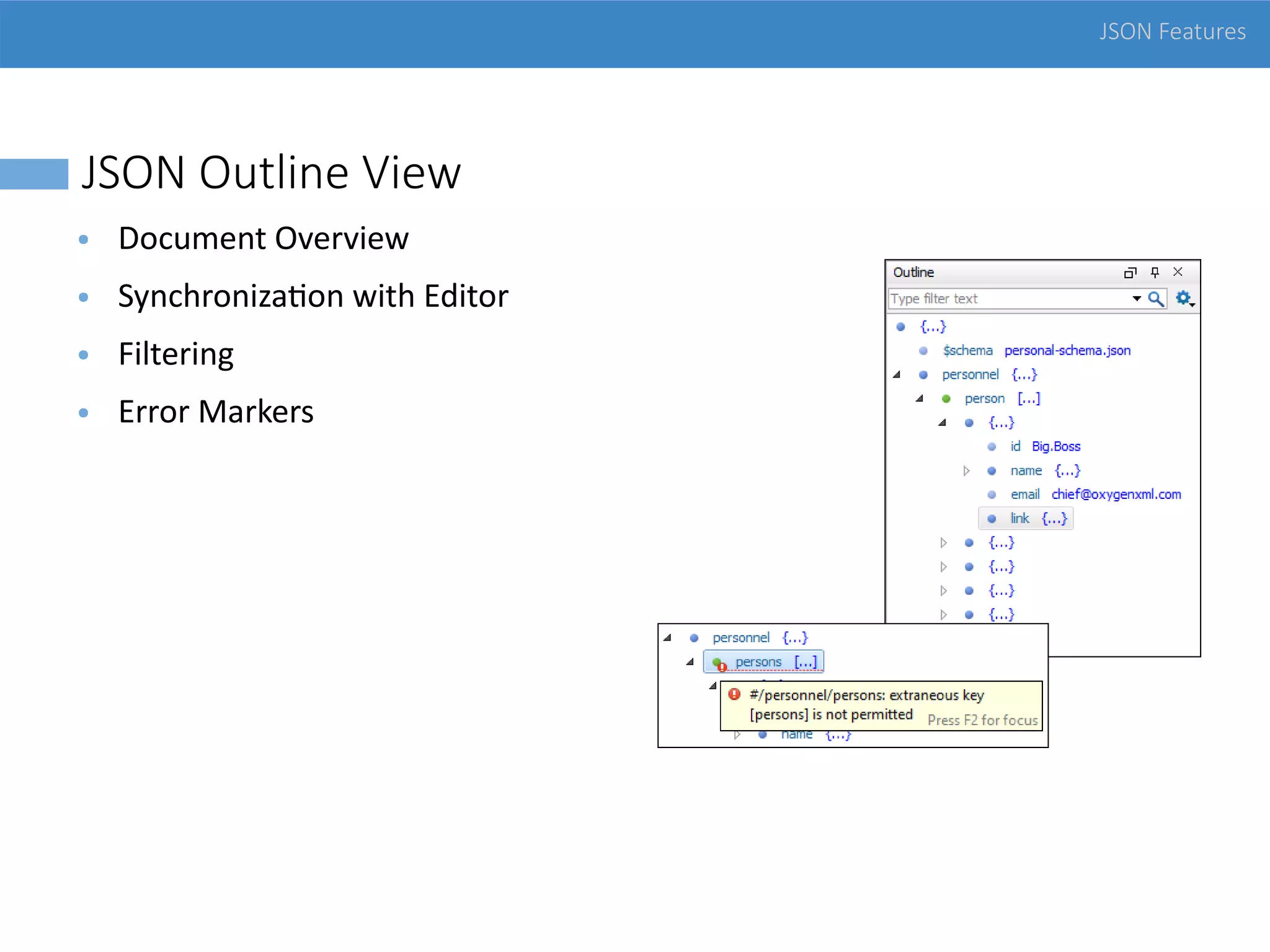The height and width of the screenshot is (952, 1270).
Task: Click bullet icon beside id
Action: point(992,447)
